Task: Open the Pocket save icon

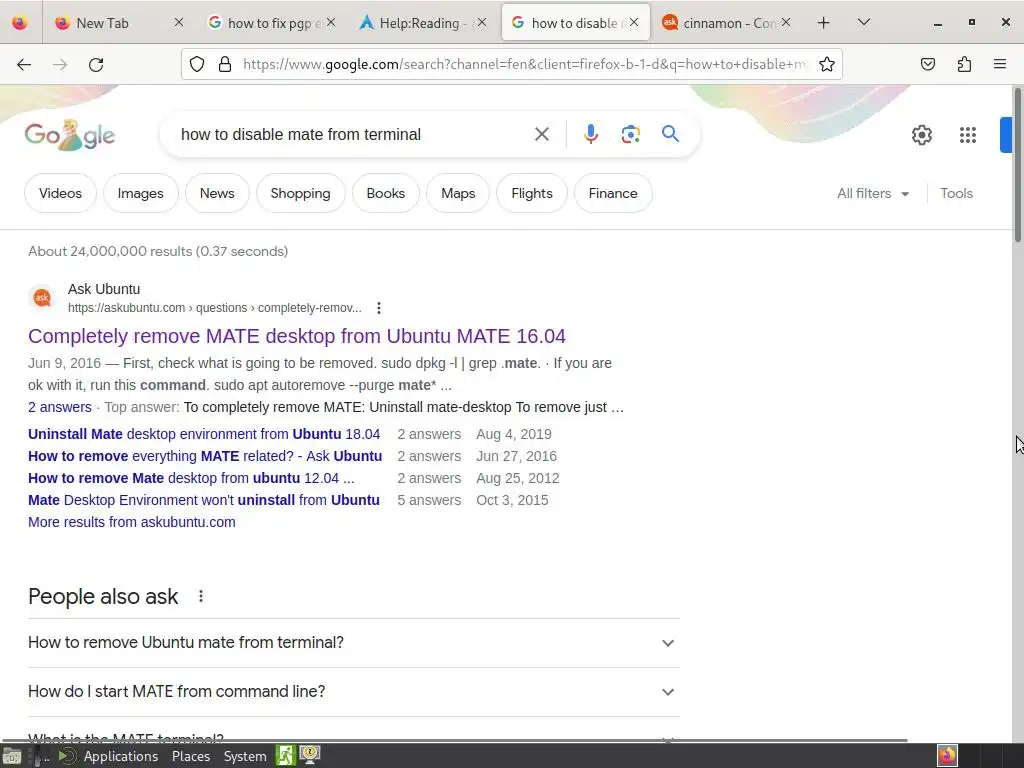Action: click(928, 64)
